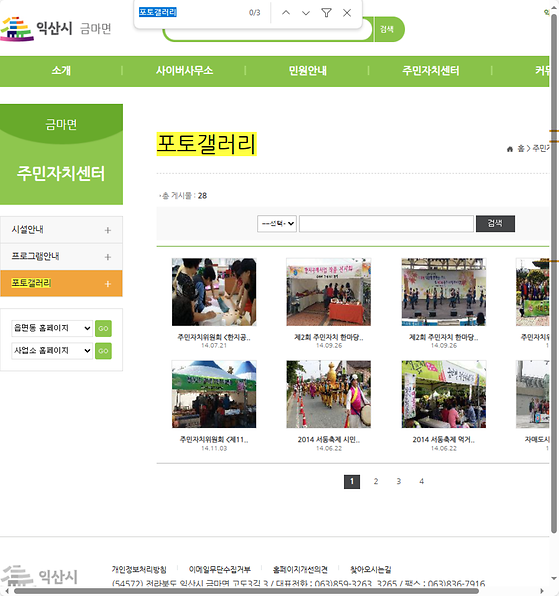
Task: Go to page 3 of gallery
Action: (399, 482)
